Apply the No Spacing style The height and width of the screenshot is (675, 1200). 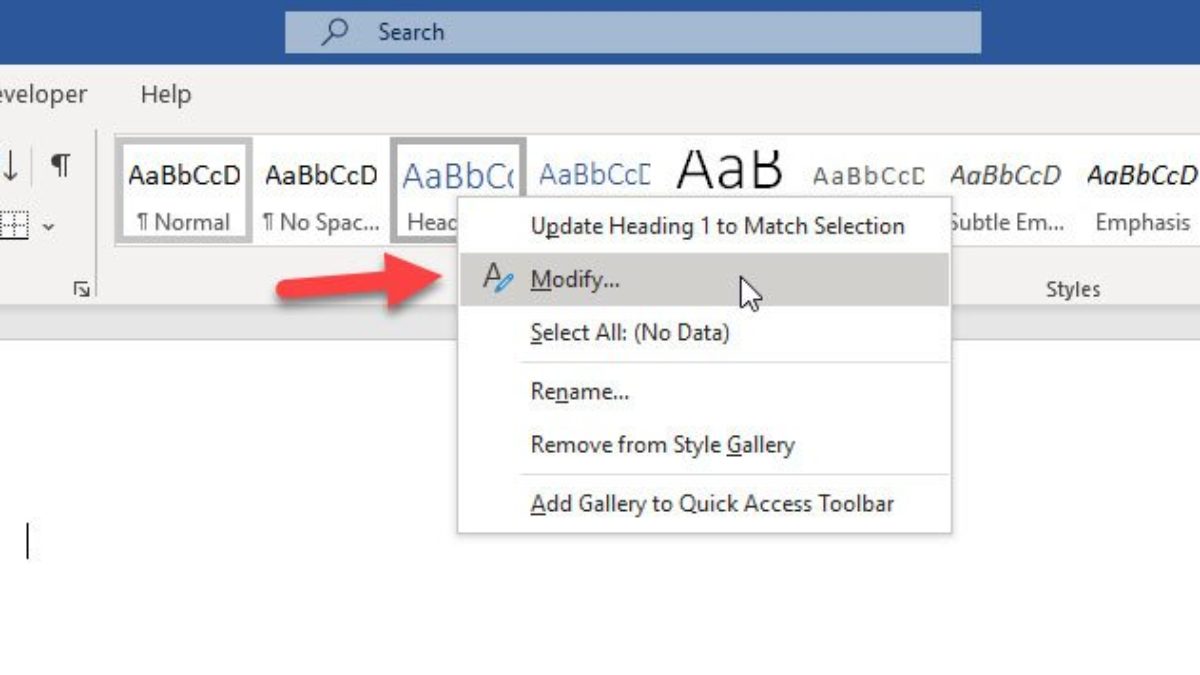pos(321,190)
